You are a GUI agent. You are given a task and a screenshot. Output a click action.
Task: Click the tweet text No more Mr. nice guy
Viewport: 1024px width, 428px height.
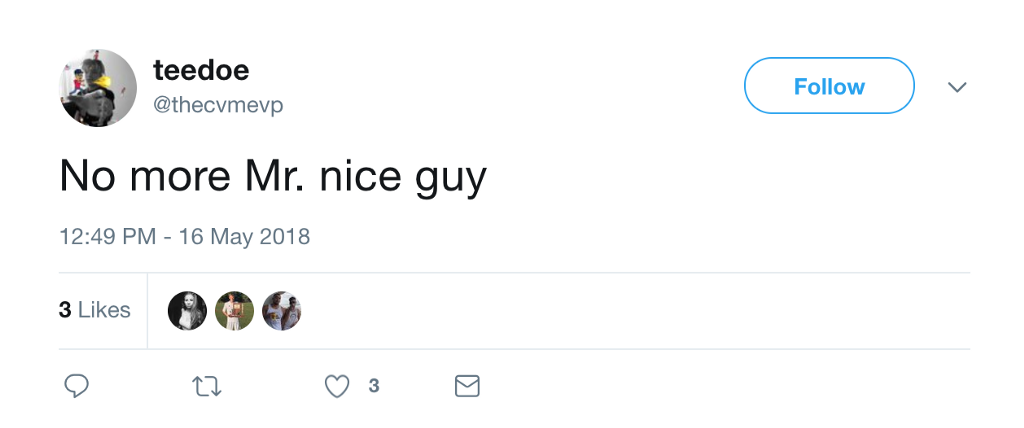273,177
